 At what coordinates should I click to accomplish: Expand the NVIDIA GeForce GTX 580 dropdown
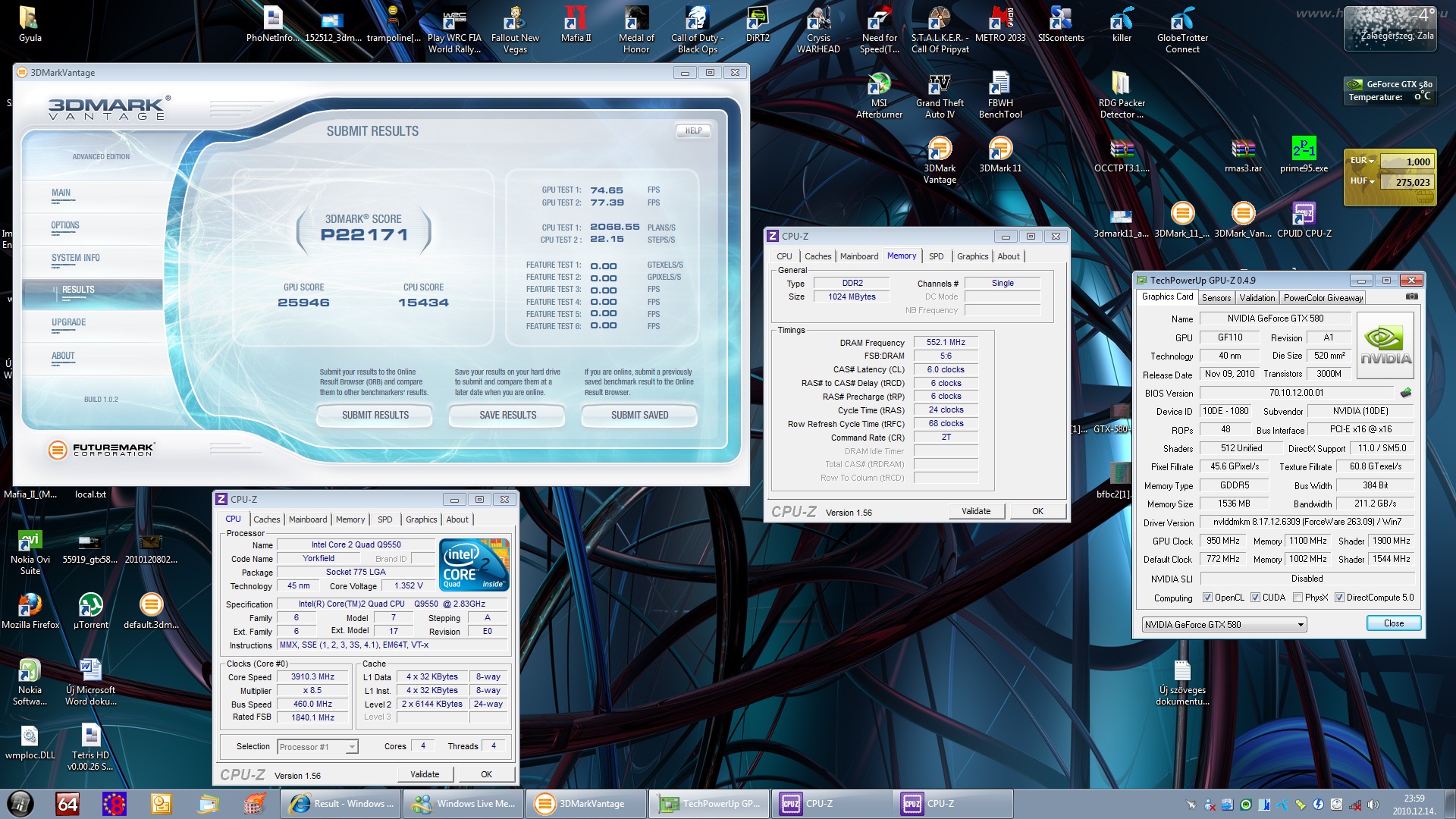(x=1301, y=625)
